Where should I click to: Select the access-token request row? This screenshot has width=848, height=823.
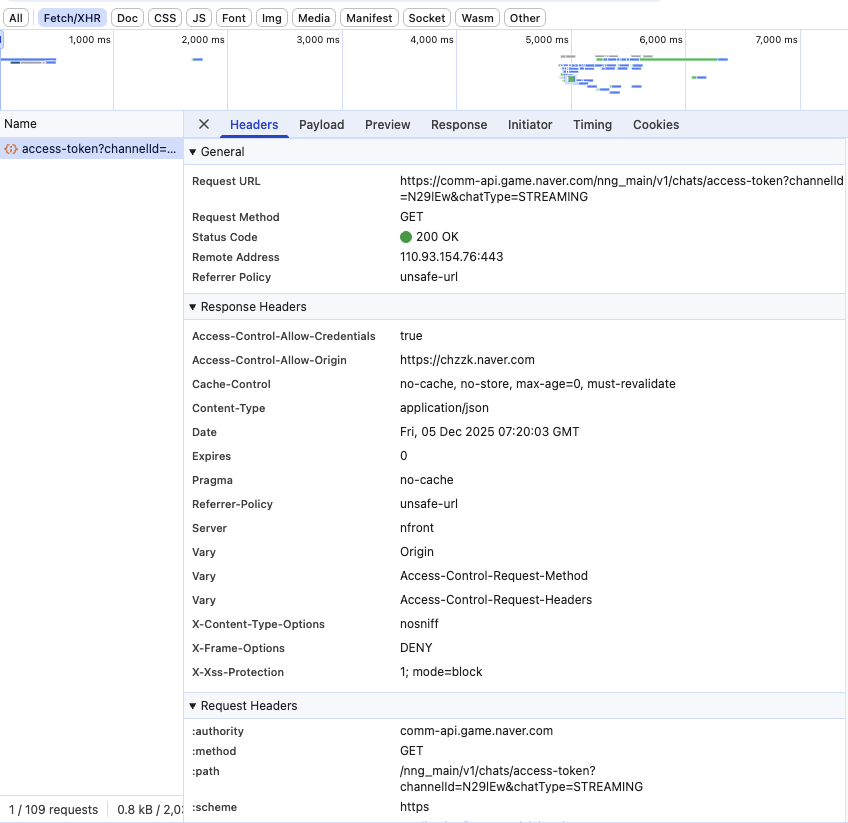tap(91, 149)
